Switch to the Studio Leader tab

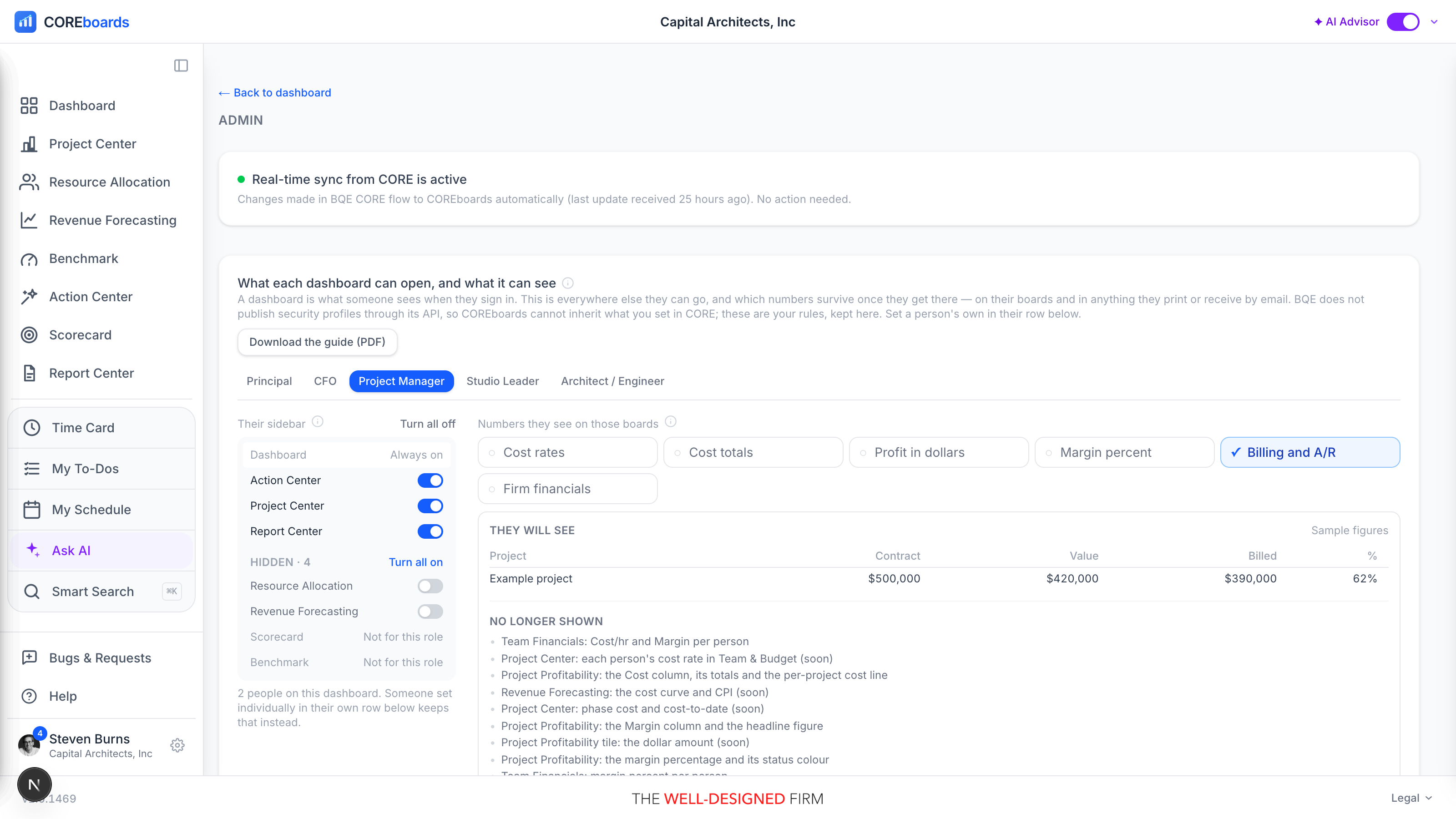pyautogui.click(x=502, y=382)
